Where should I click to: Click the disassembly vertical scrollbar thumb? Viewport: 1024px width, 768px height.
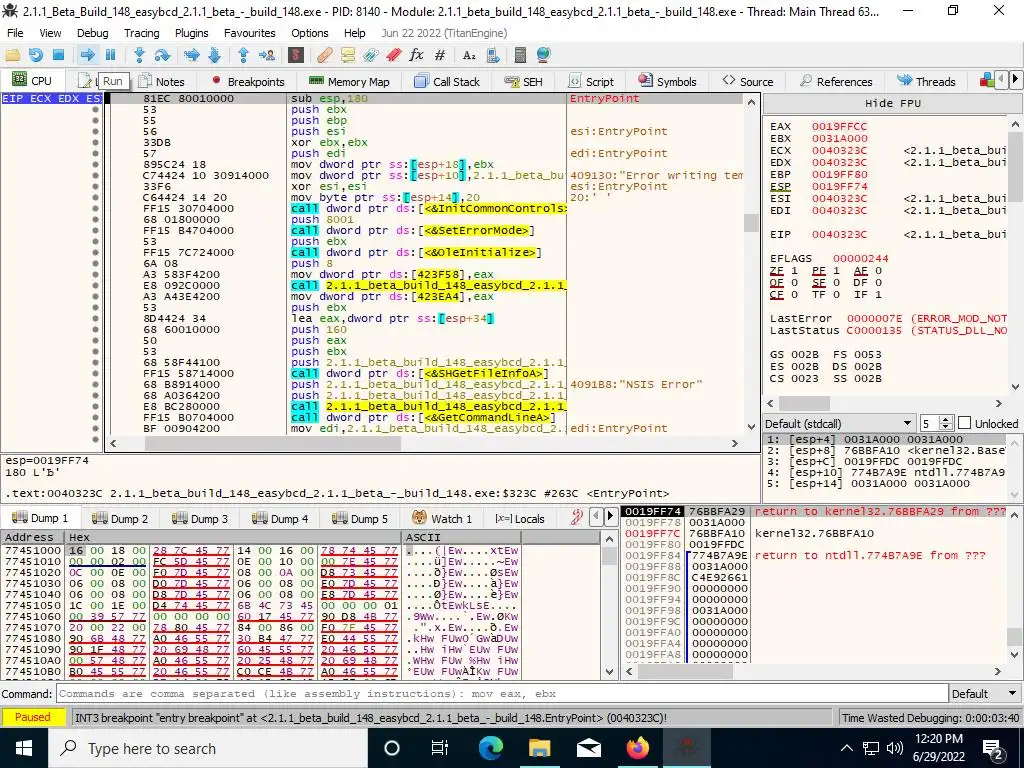(751, 223)
